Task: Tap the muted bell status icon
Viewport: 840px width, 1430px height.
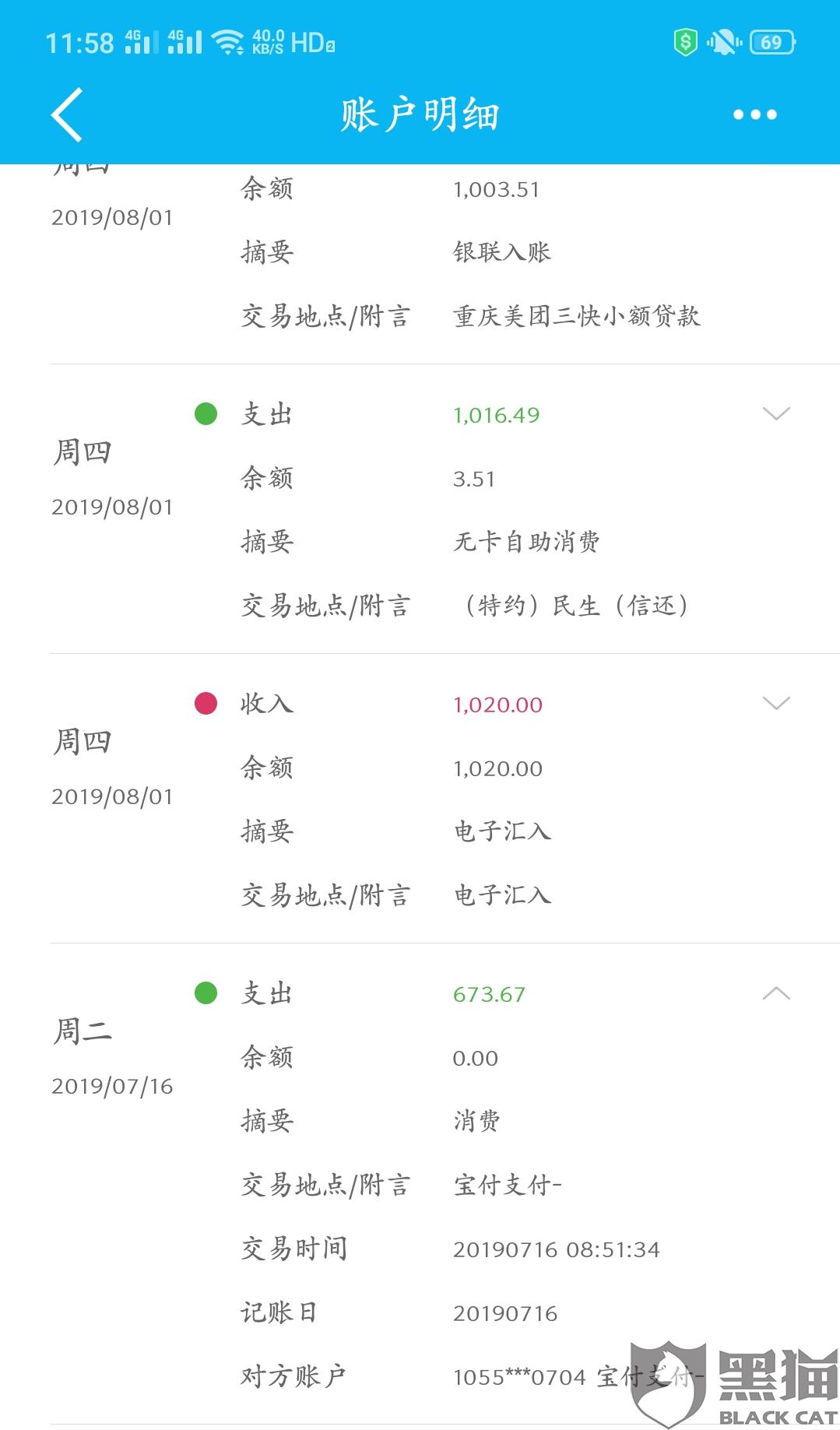Action: click(x=724, y=42)
